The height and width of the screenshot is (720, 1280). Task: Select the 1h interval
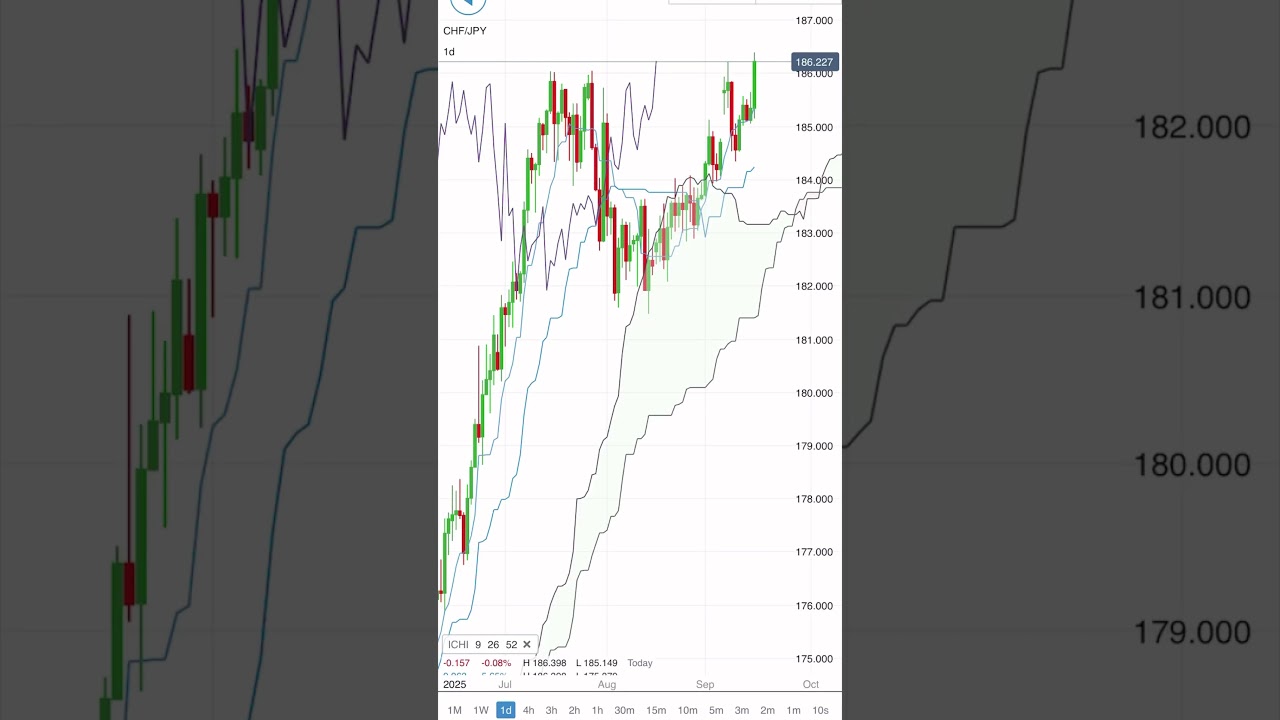[x=597, y=710]
